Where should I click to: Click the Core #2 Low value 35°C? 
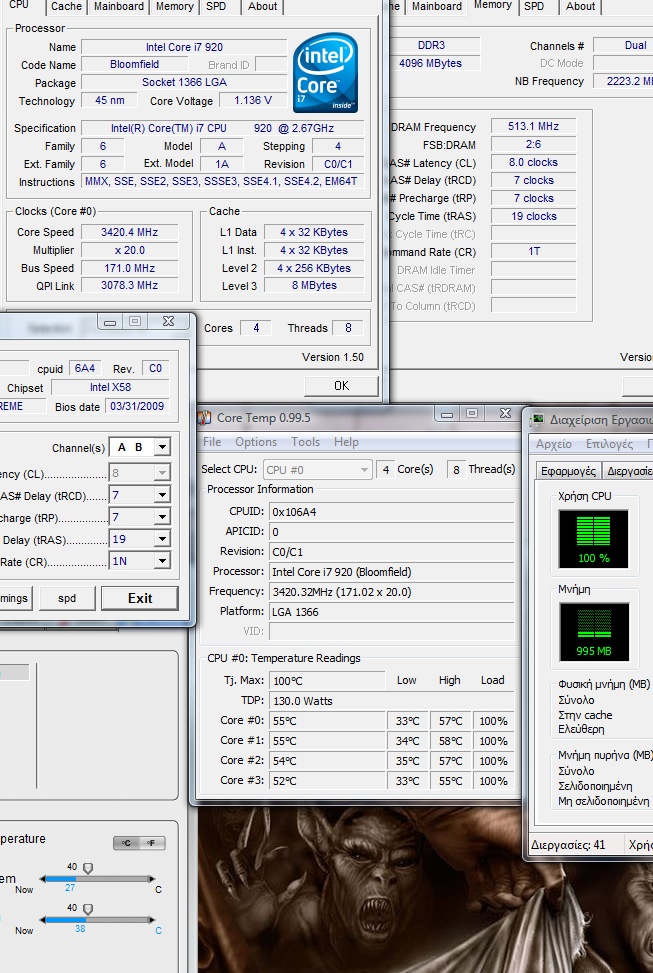point(407,761)
